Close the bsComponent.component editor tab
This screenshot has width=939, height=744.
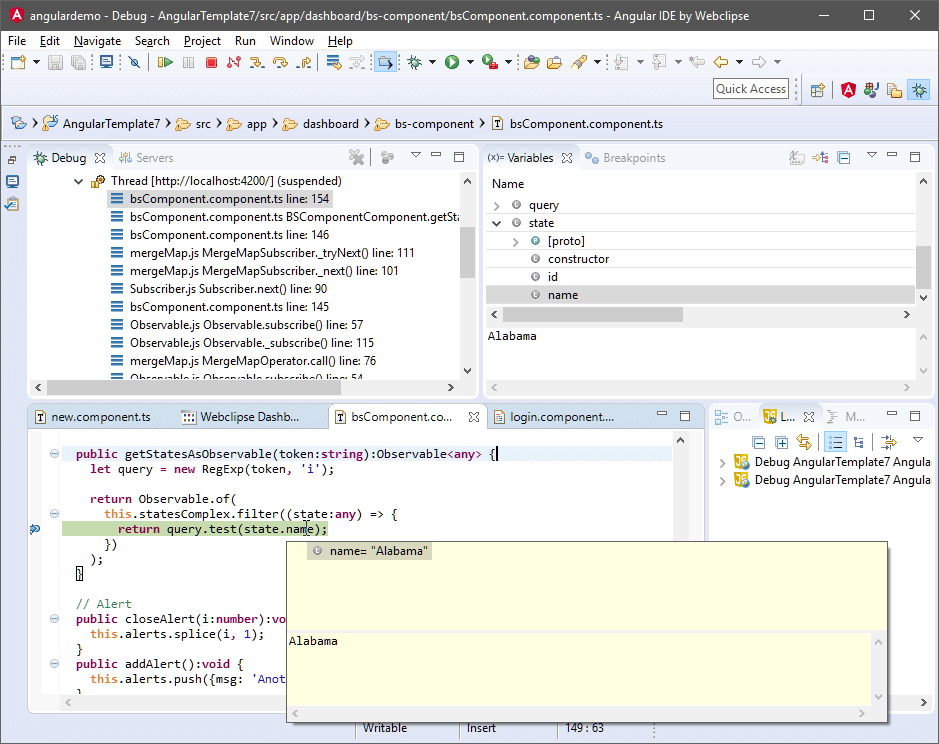474,417
